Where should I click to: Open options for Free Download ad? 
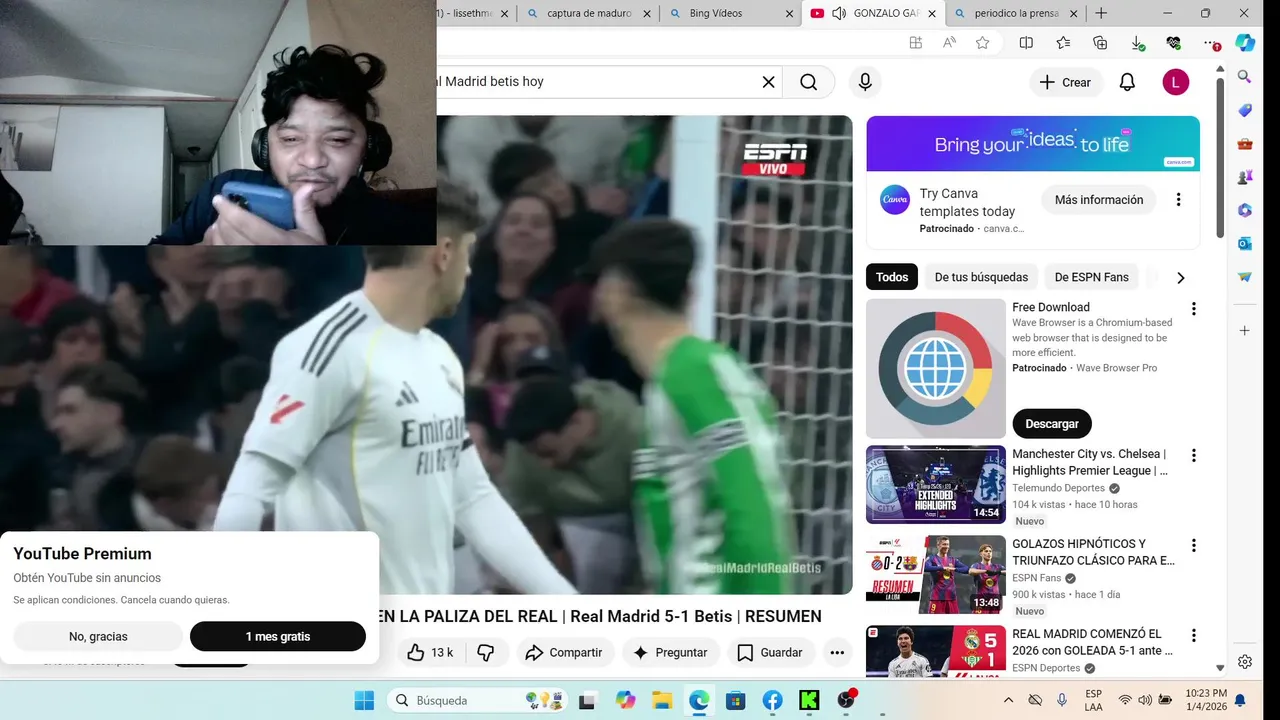(x=1193, y=309)
